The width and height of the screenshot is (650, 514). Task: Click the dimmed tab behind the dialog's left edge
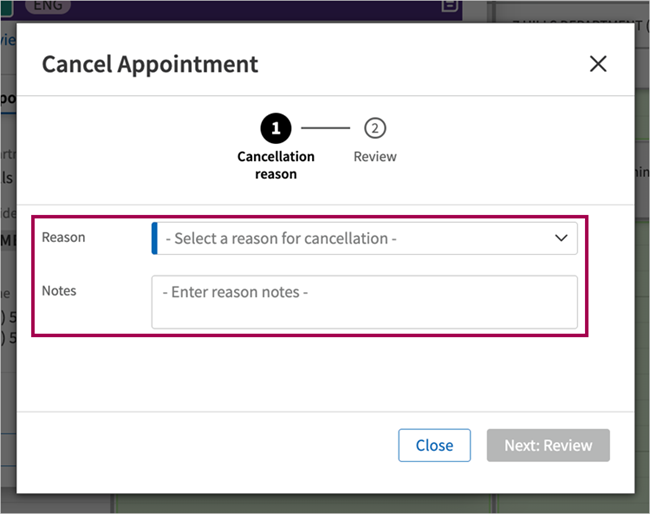[8, 100]
